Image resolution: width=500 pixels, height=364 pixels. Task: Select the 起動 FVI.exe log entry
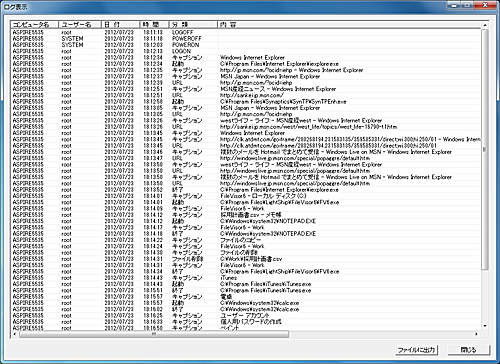click(x=246, y=202)
